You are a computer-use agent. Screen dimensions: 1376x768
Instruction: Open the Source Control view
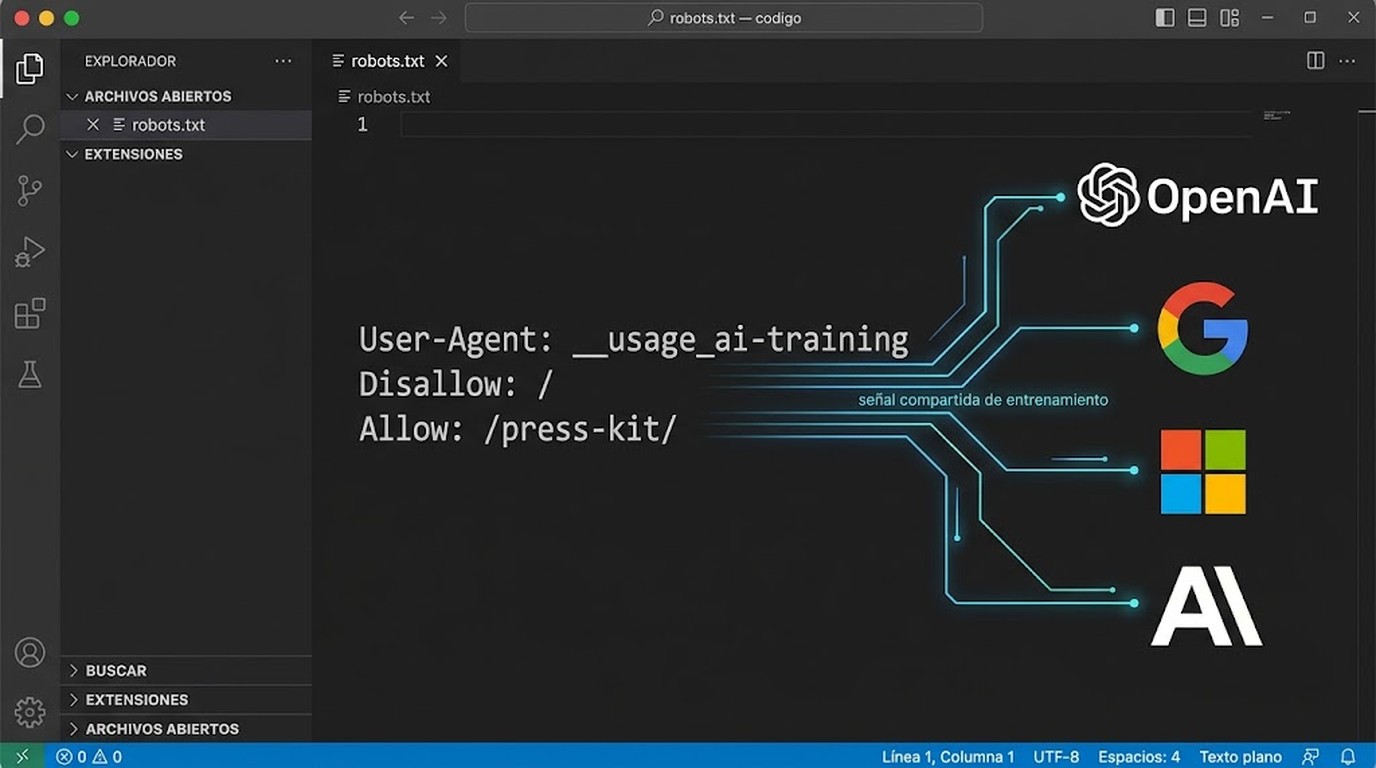(x=30, y=190)
